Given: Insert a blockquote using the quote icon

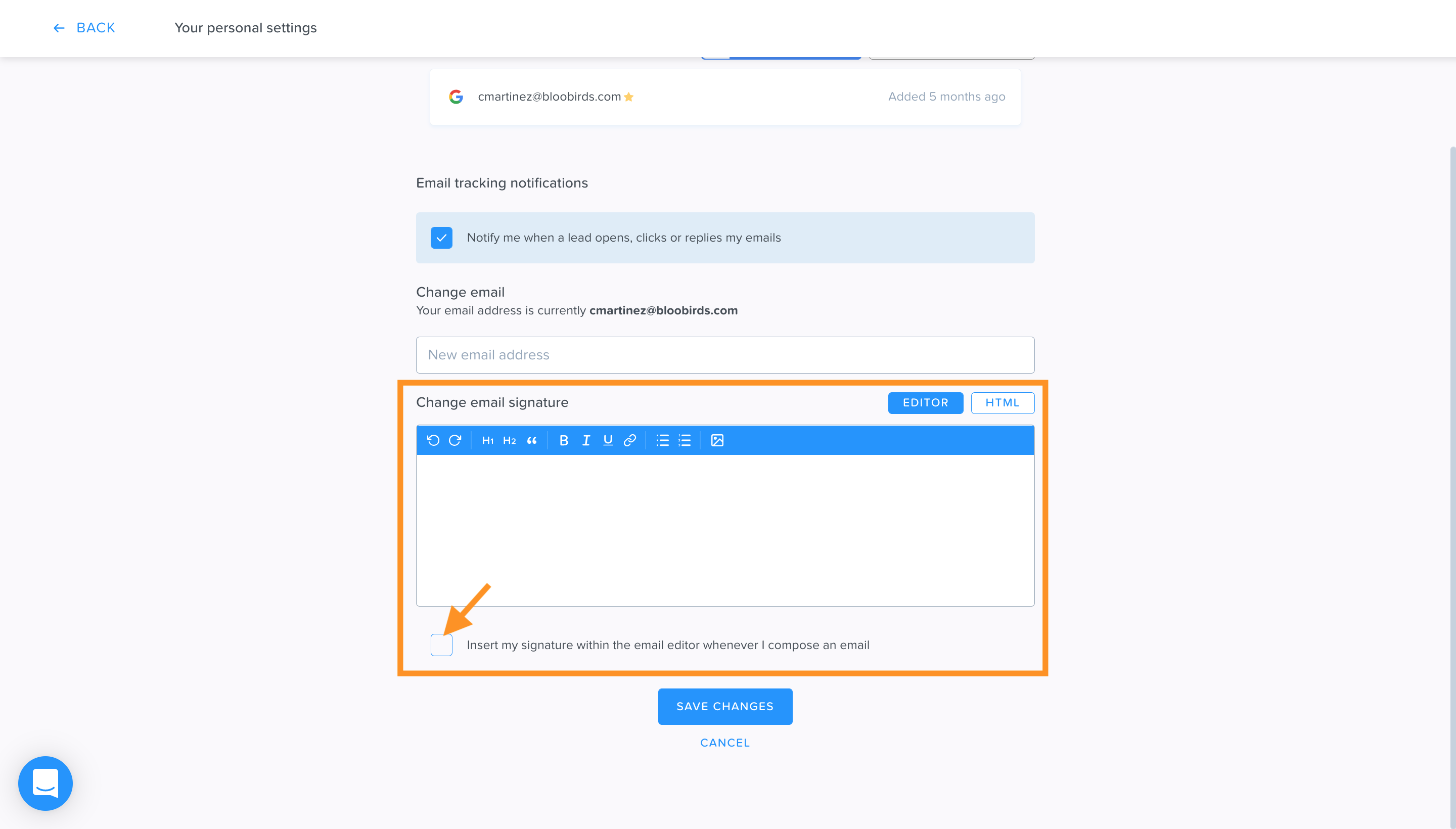Looking at the screenshot, I should [x=532, y=441].
